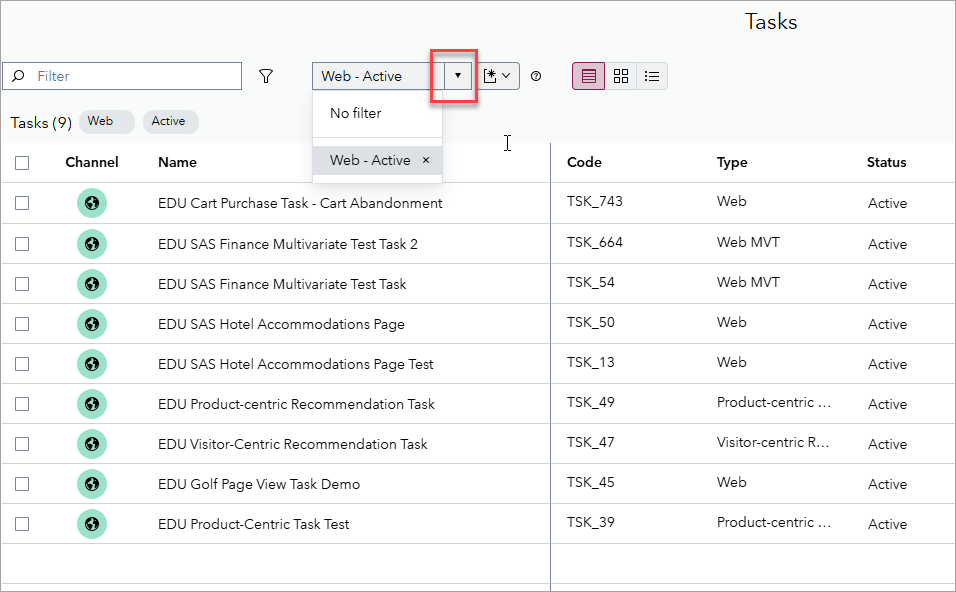The image size is (956, 592).
Task: Check EDU SAS Hotel Accommodations Page Test row
Action: pos(22,364)
